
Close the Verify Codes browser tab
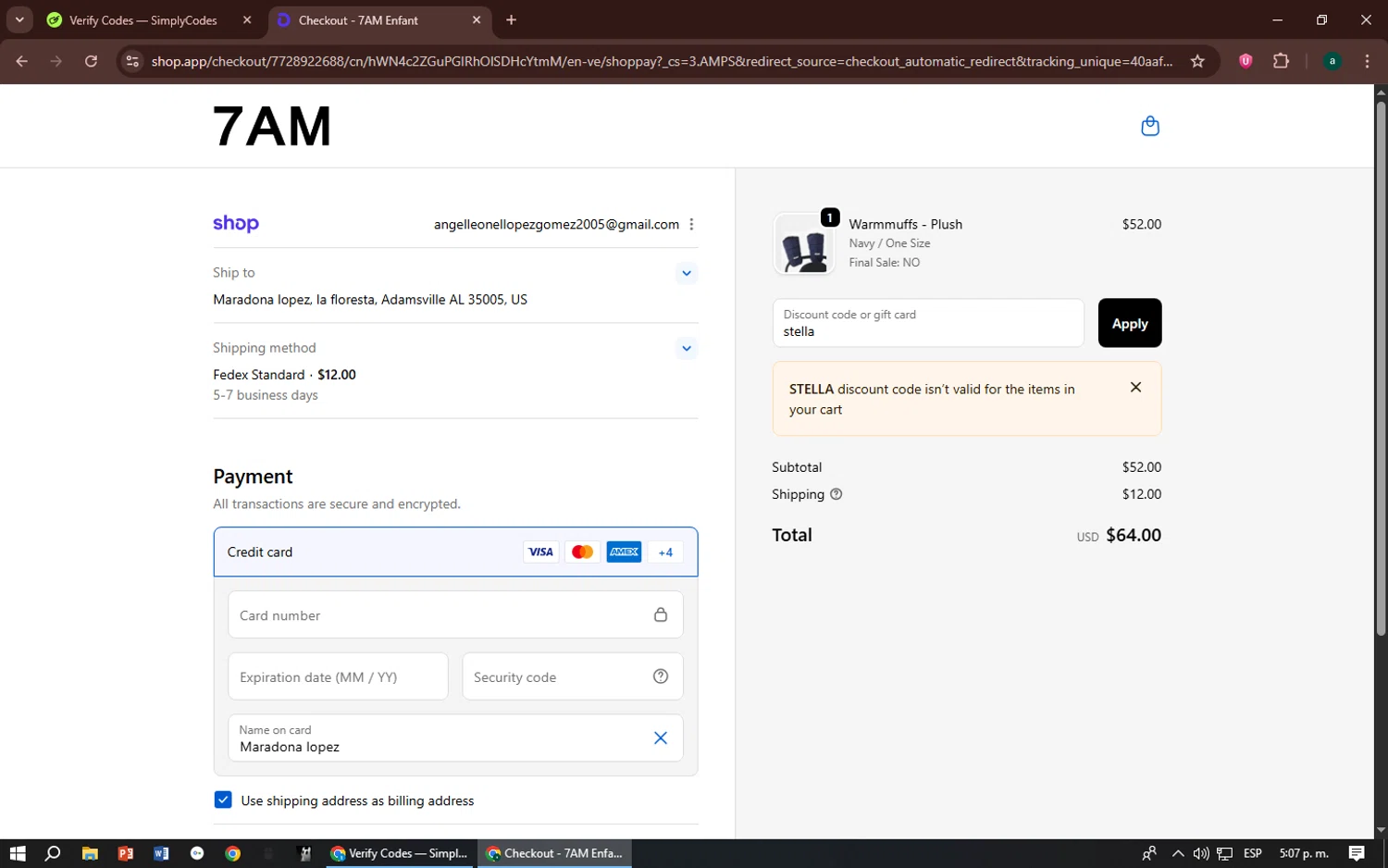[x=247, y=19]
